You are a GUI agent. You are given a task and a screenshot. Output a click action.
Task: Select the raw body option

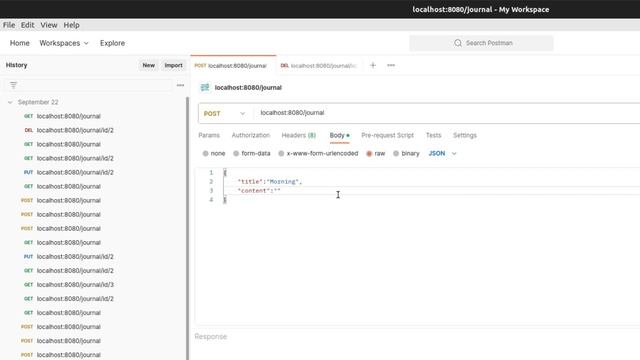coord(376,153)
